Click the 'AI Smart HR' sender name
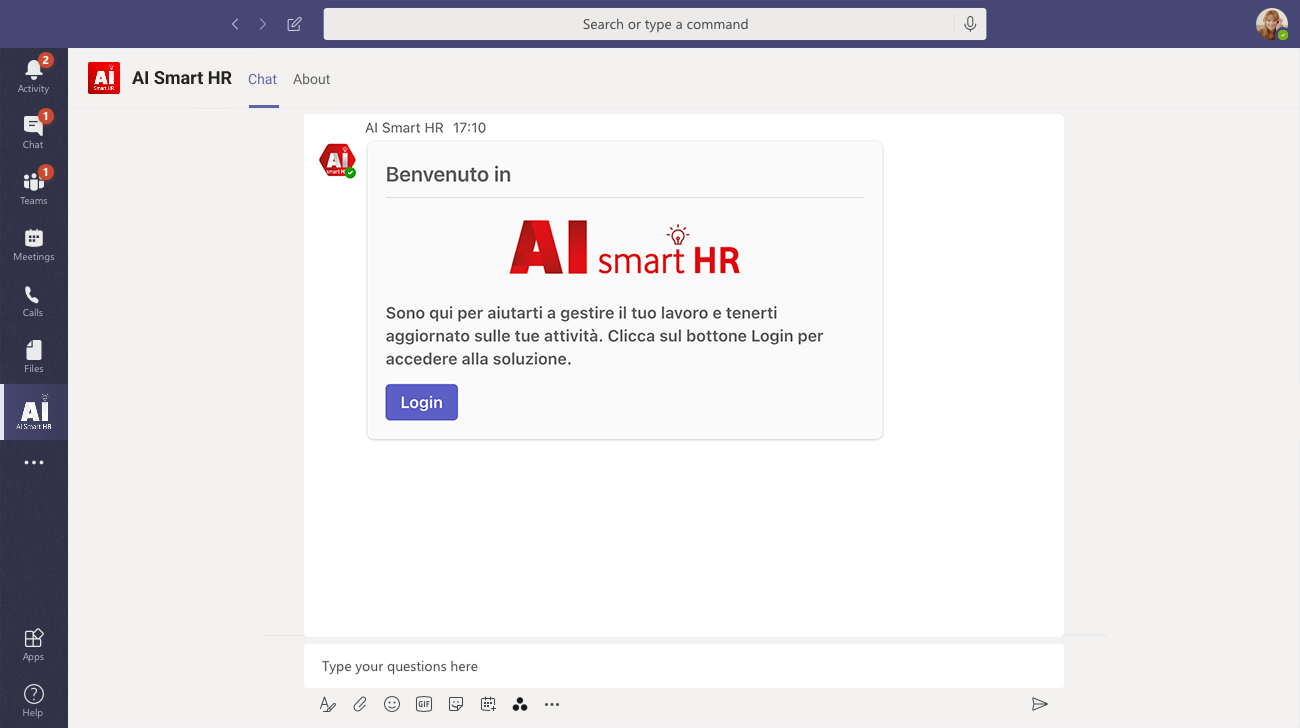The height and width of the screenshot is (728, 1300). click(x=404, y=128)
